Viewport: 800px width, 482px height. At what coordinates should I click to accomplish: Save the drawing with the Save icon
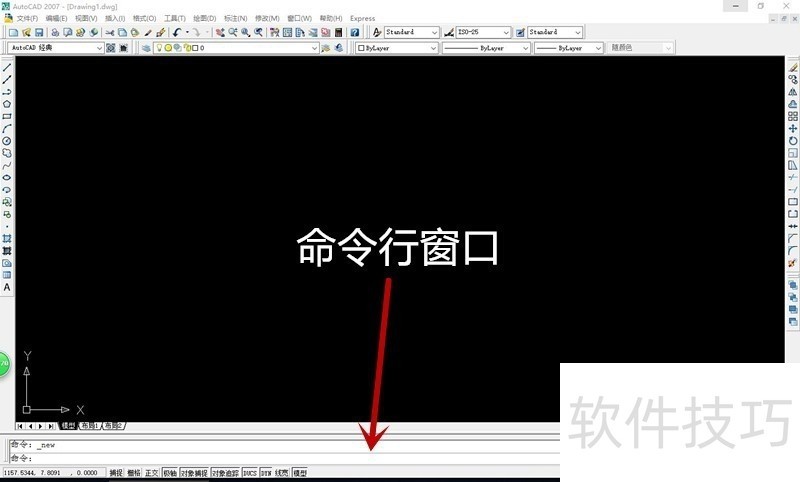(39, 32)
